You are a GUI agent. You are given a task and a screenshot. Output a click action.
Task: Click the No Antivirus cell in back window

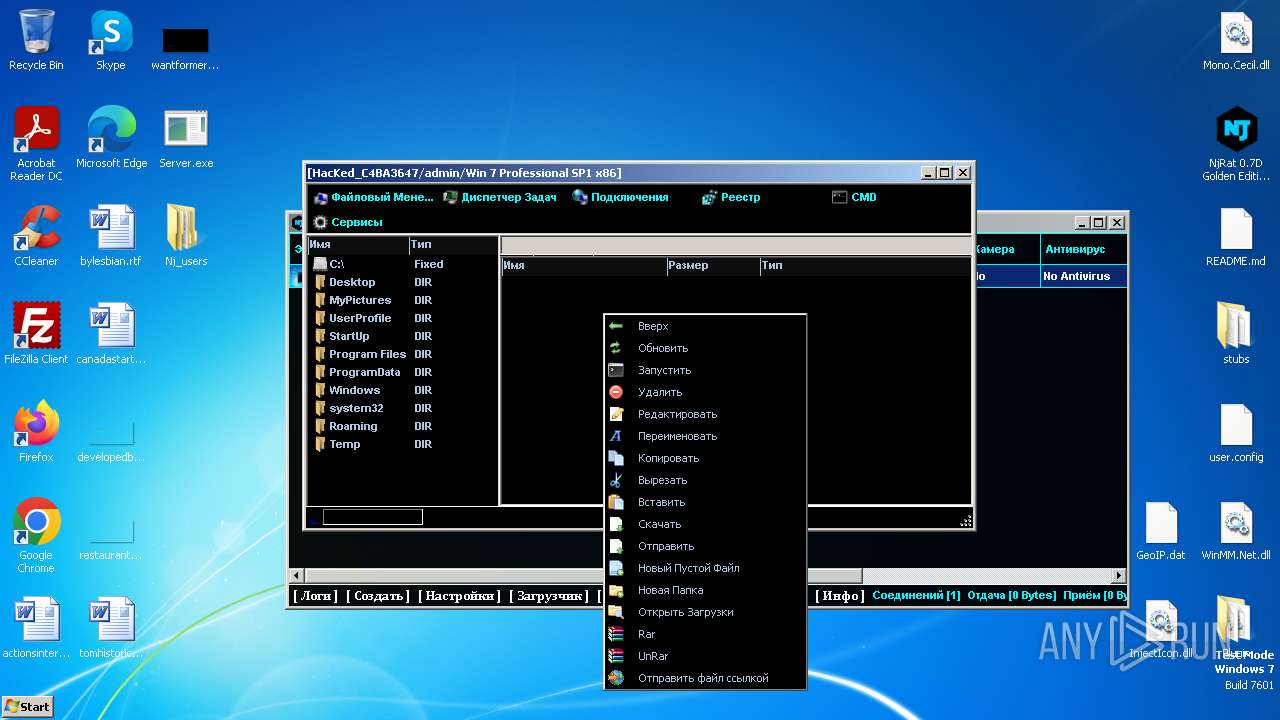1083,276
